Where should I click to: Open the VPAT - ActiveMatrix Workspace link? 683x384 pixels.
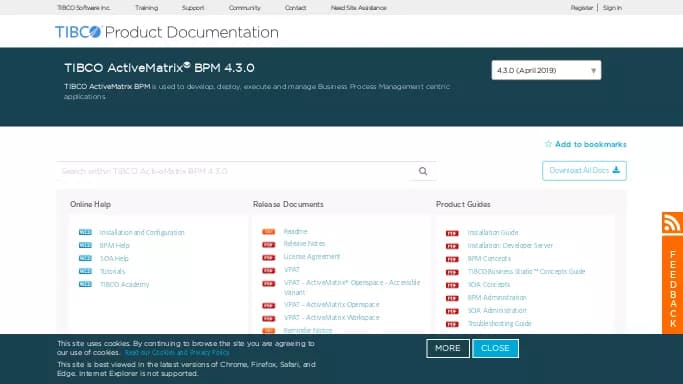coord(331,318)
